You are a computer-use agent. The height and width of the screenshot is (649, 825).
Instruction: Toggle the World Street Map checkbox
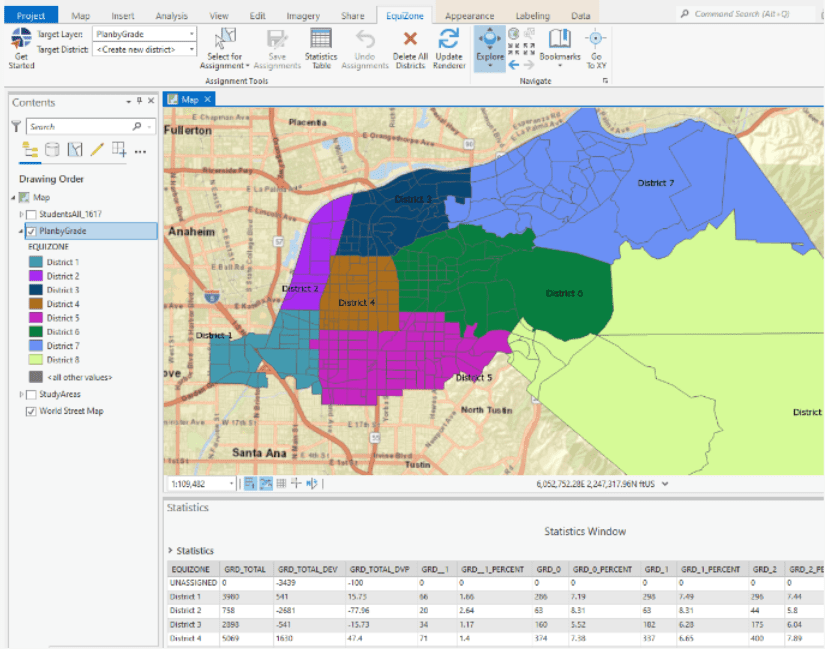point(31,411)
